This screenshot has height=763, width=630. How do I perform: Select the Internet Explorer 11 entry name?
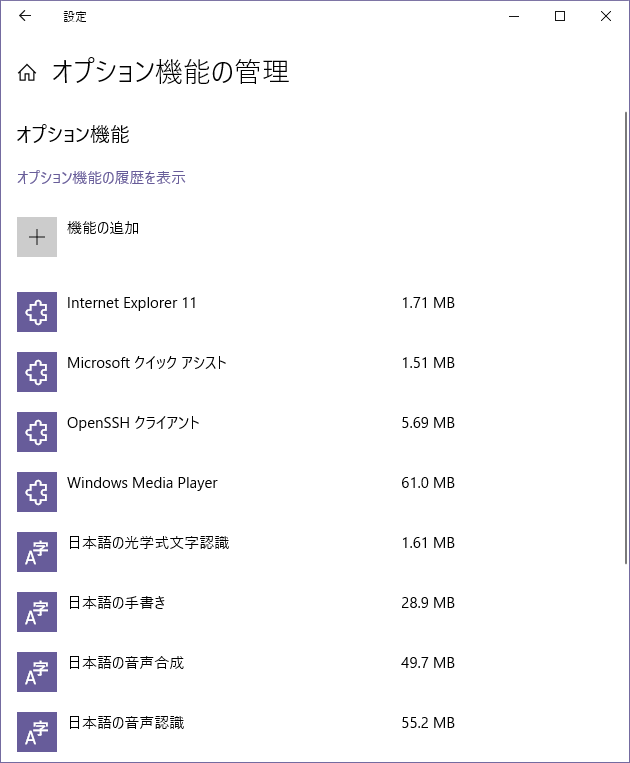click(x=132, y=303)
